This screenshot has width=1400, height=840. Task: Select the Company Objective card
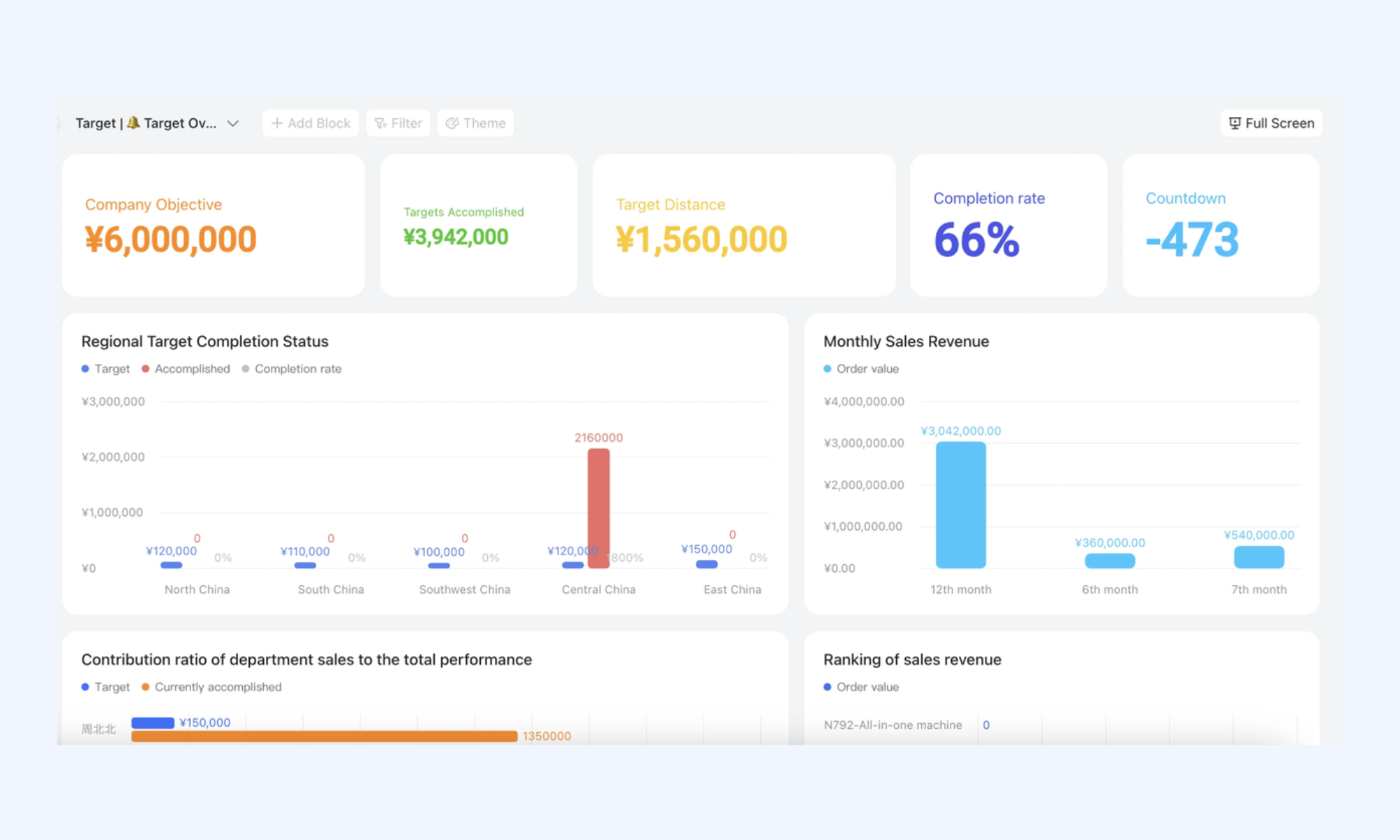pyautogui.click(x=213, y=225)
